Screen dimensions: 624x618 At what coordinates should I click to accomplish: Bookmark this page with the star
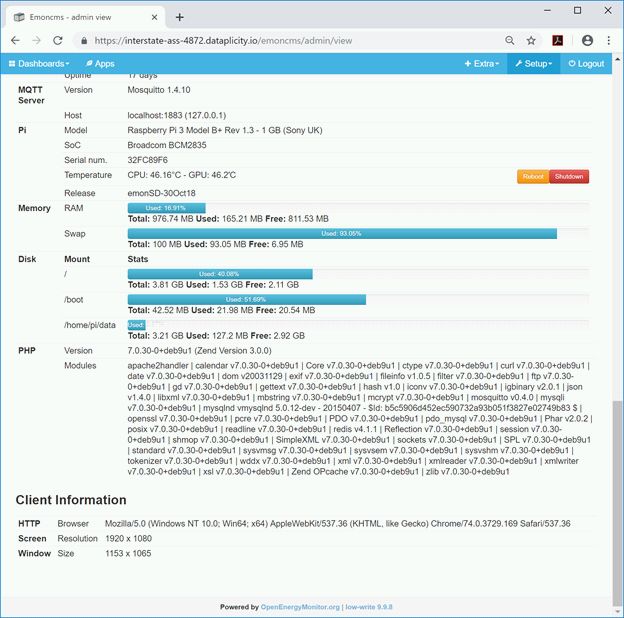click(531, 41)
